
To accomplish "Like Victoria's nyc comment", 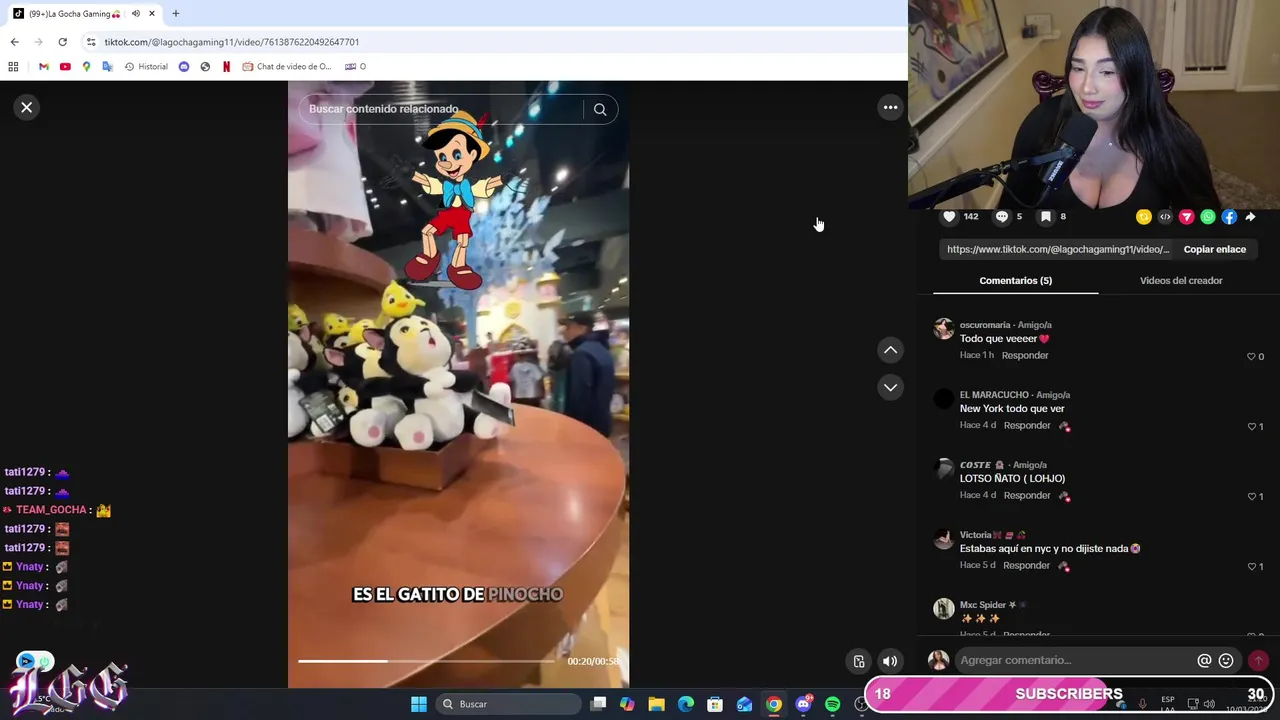I will pos(1251,566).
